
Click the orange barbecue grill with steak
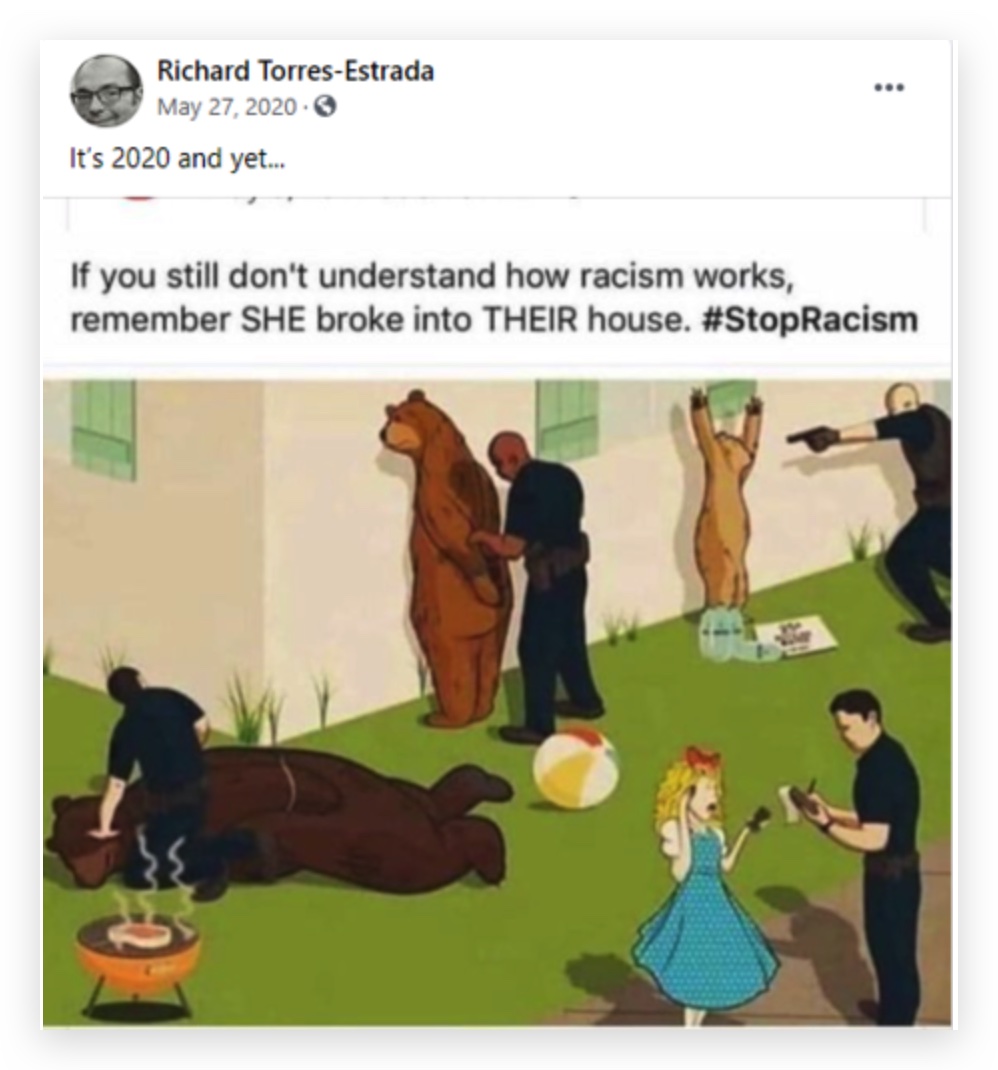pos(139,953)
